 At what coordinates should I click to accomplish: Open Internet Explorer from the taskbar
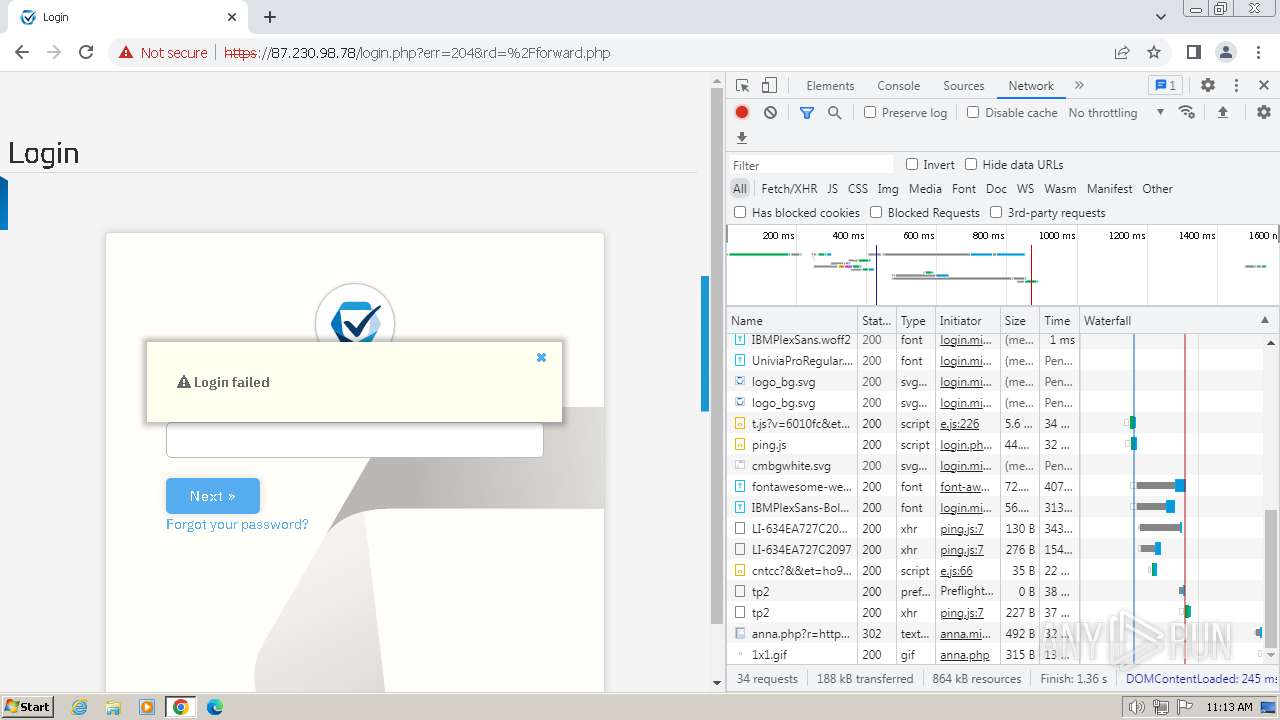pos(80,707)
